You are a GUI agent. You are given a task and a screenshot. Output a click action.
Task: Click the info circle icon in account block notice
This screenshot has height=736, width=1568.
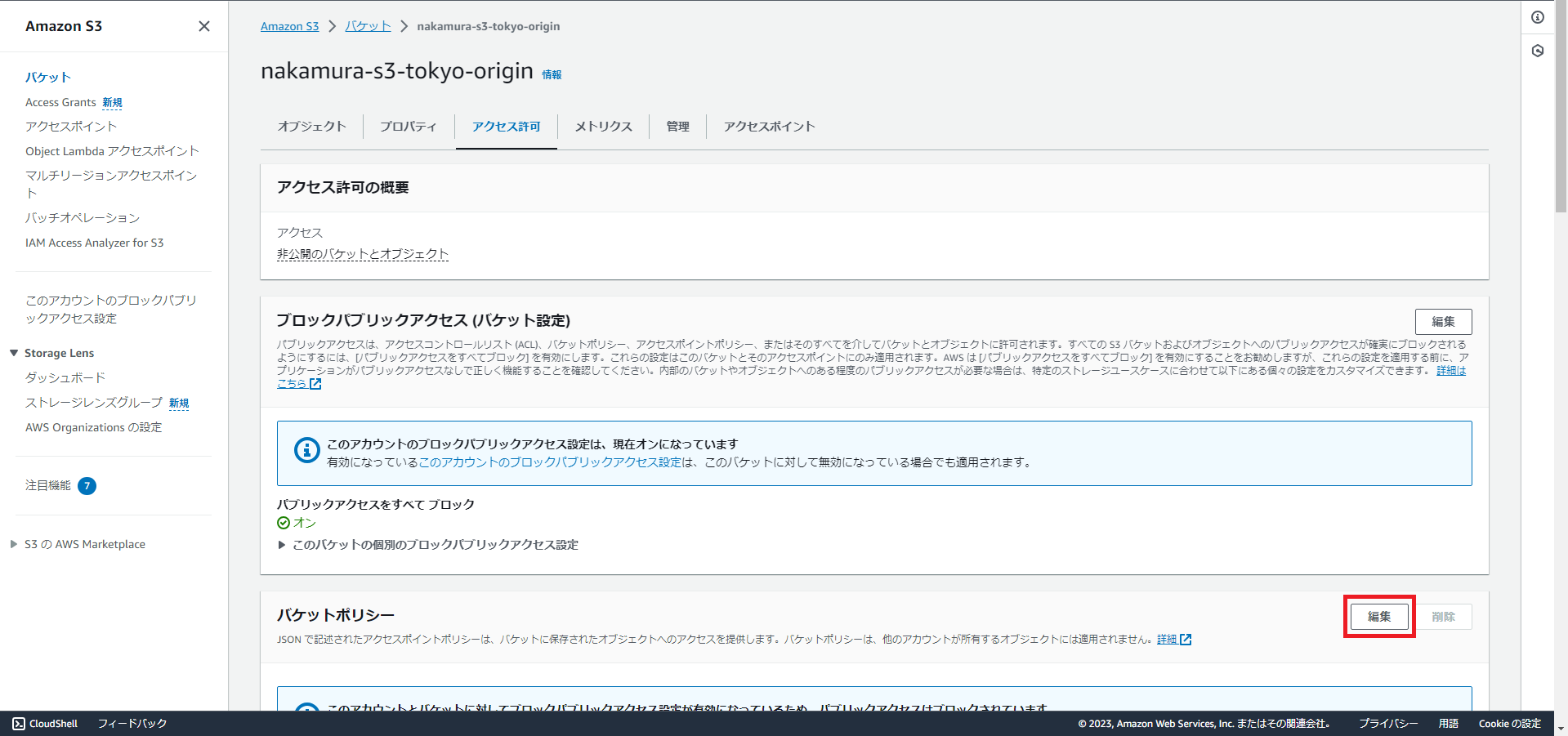306,449
